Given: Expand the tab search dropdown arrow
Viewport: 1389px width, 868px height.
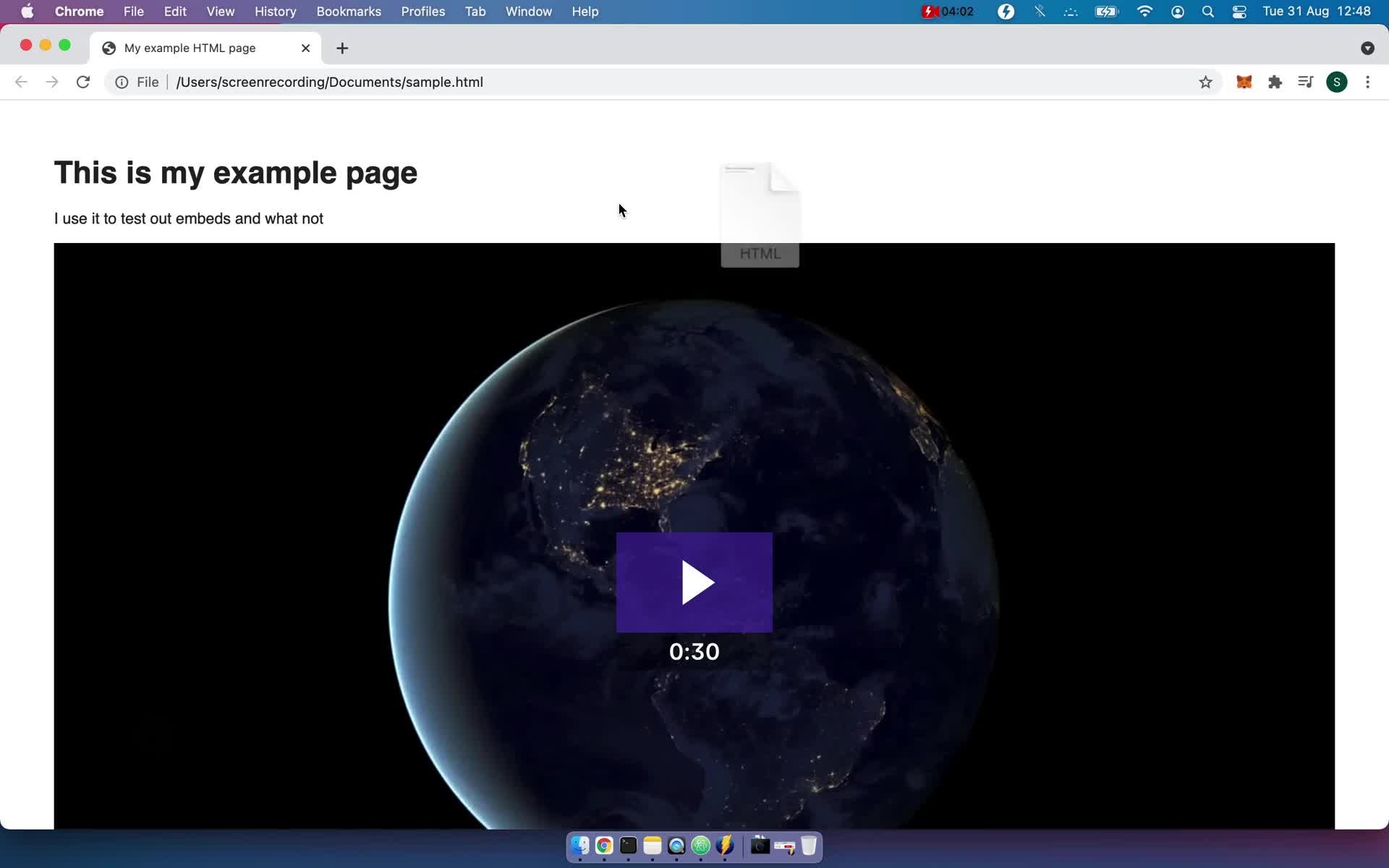Looking at the screenshot, I should tap(1367, 48).
